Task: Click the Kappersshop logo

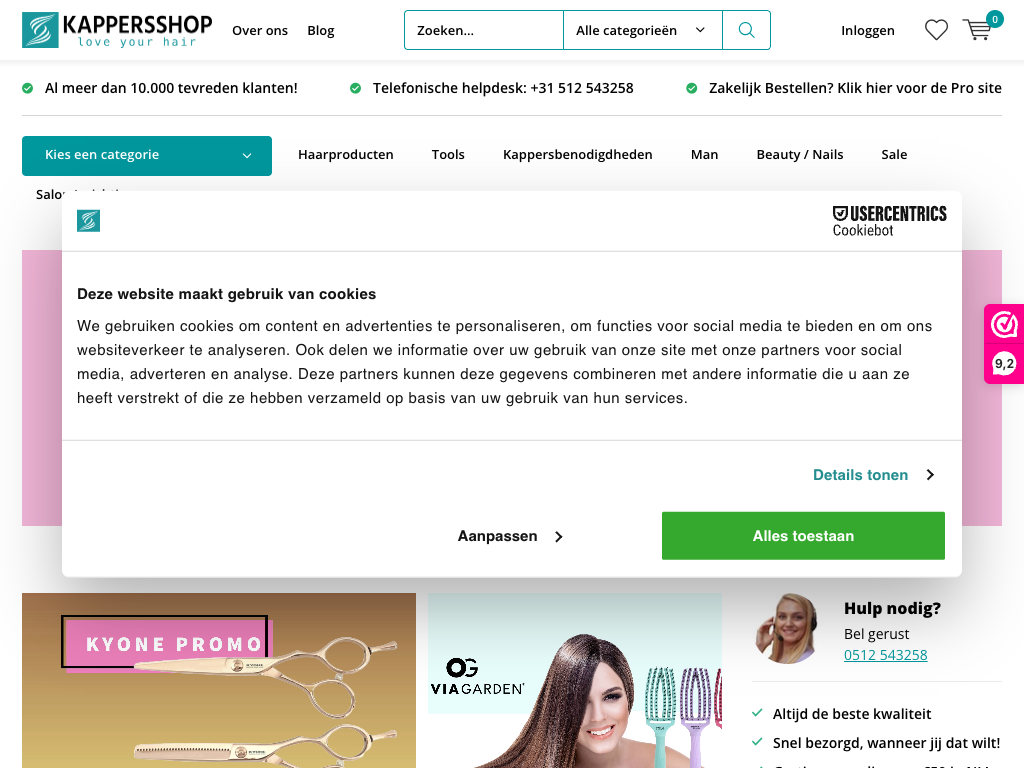Action: coord(117,30)
